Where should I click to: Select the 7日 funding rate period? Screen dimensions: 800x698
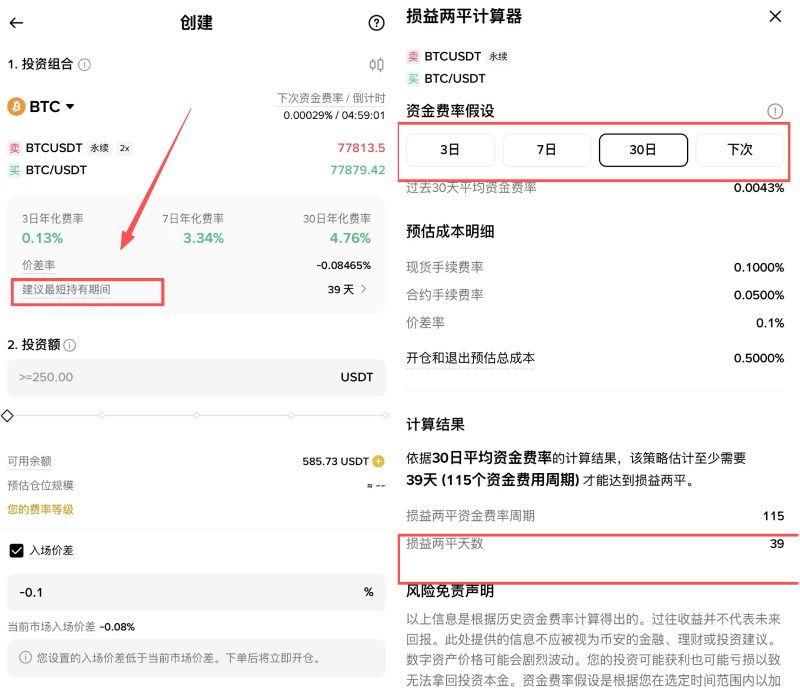pyautogui.click(x=547, y=149)
